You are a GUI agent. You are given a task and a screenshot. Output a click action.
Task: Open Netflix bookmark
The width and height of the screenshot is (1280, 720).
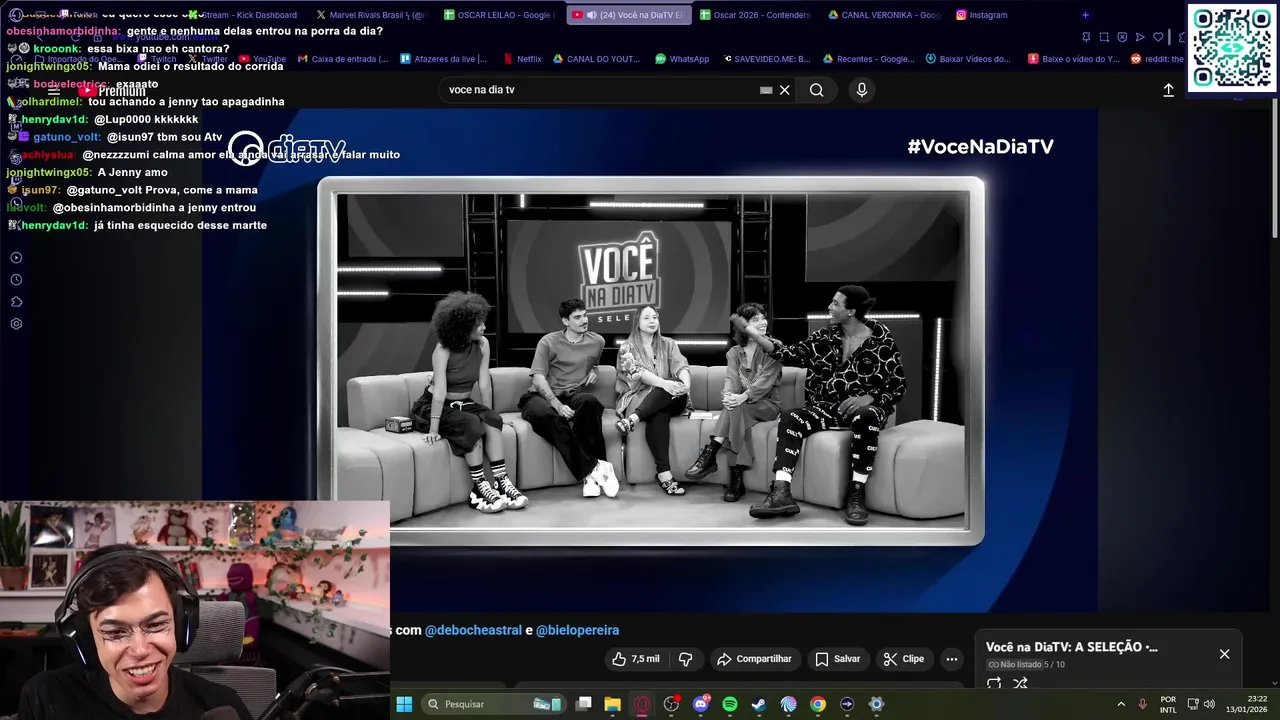(x=522, y=59)
